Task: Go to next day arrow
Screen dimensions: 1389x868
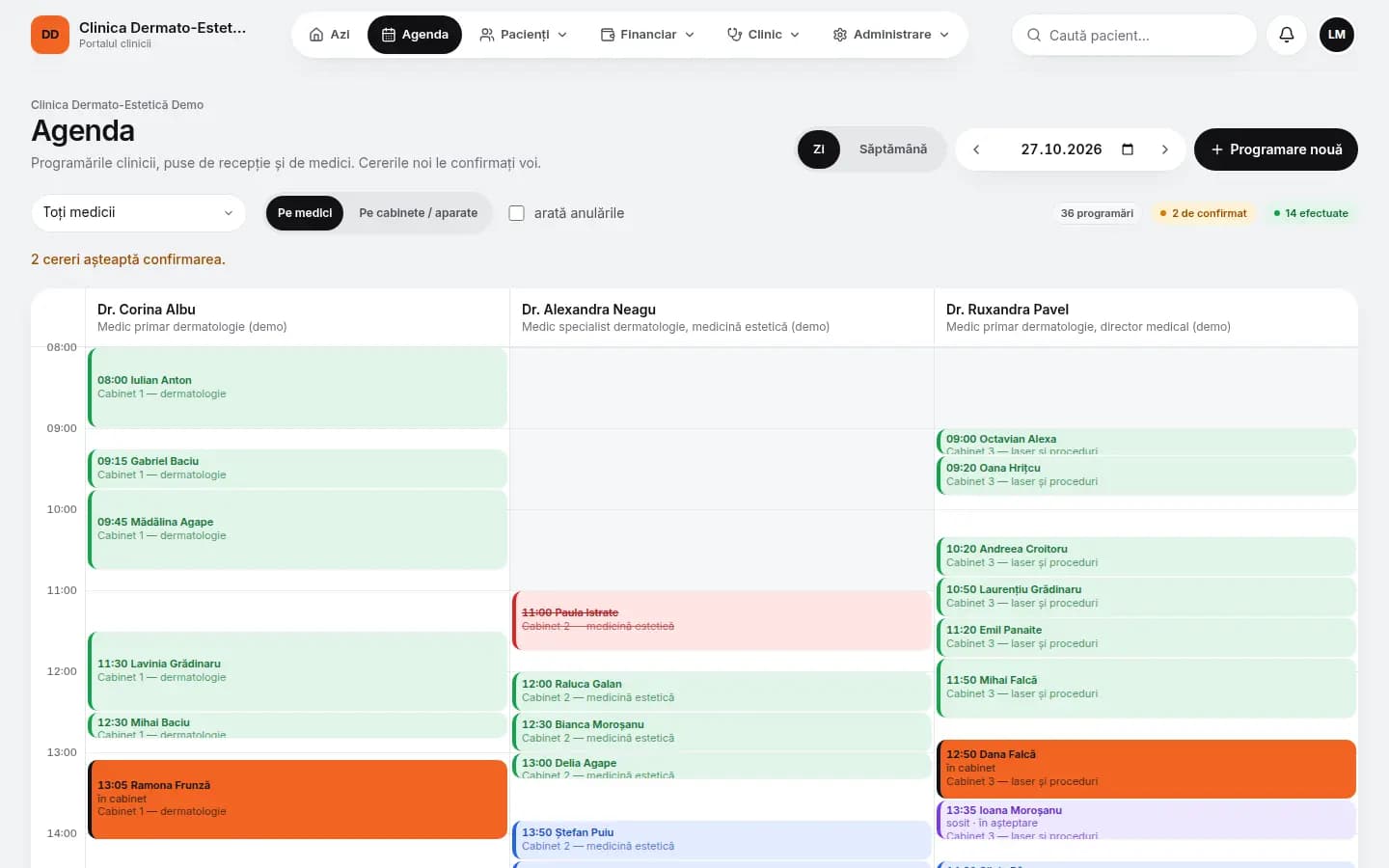Action: (1165, 149)
